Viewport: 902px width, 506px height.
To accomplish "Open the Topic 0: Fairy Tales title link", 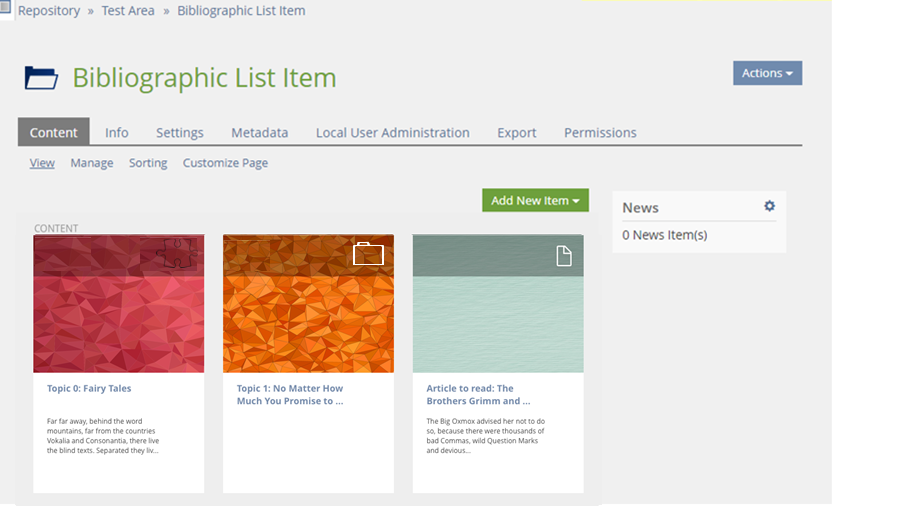I will [x=89, y=388].
